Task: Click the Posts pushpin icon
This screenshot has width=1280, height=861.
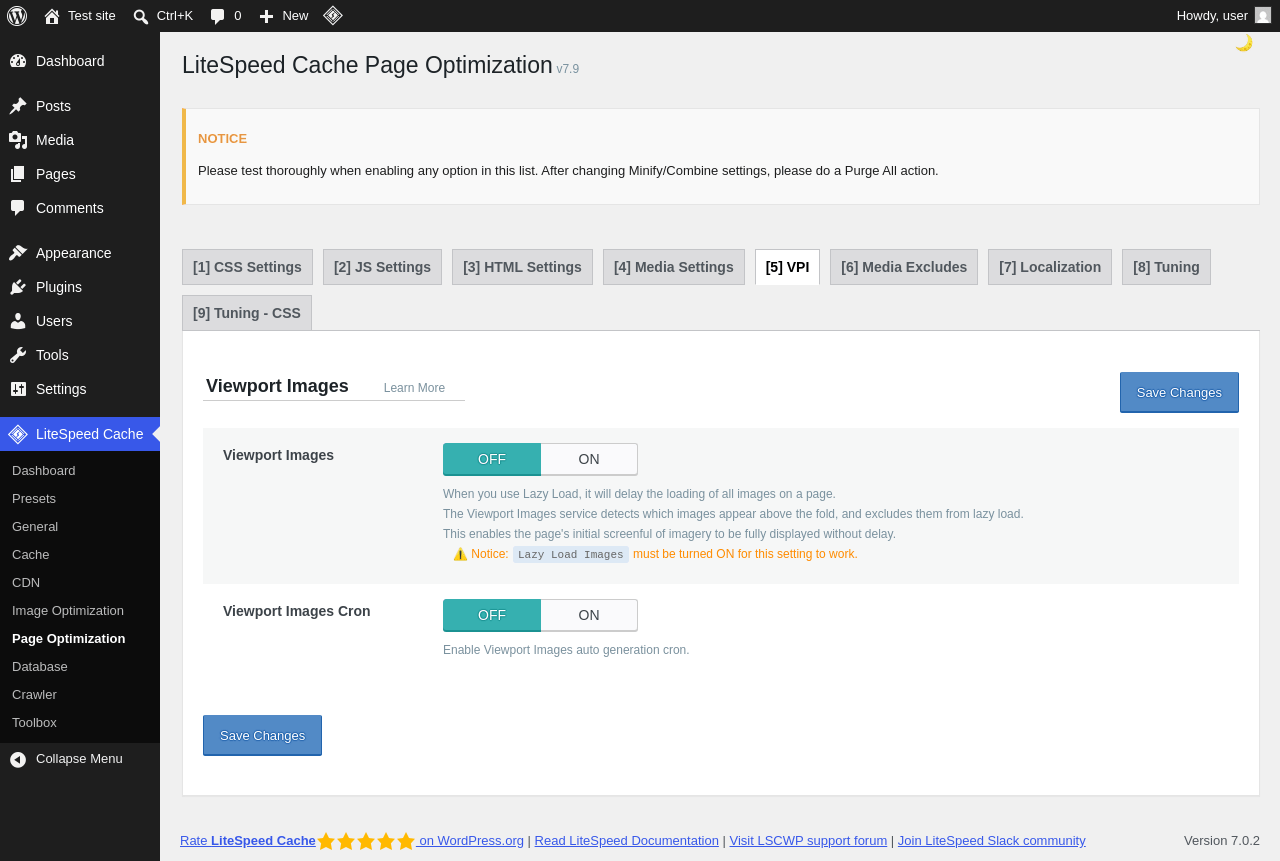Action: [x=18, y=106]
